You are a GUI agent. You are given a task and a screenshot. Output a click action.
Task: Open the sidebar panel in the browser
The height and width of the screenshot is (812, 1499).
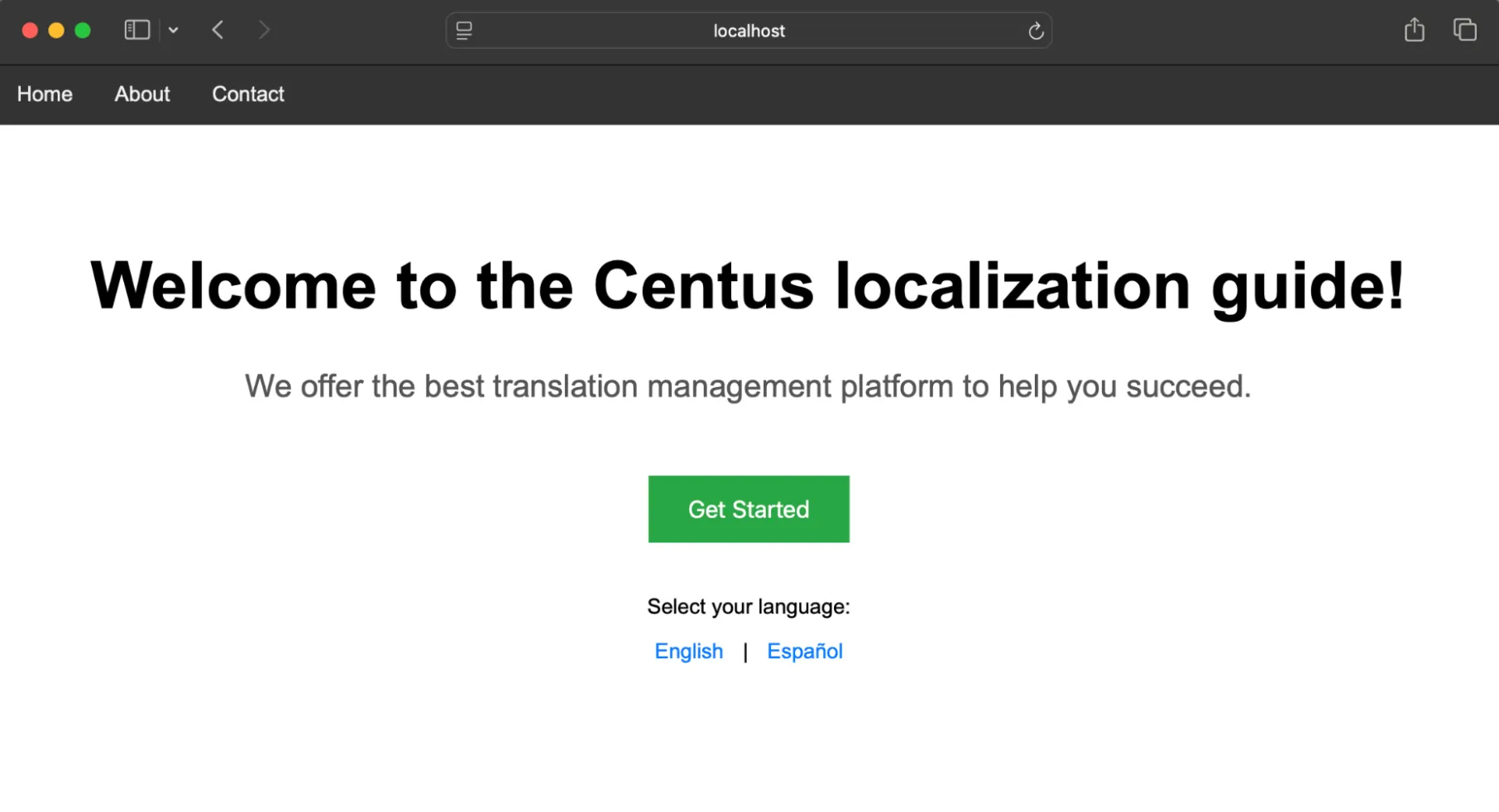pyautogui.click(x=136, y=30)
